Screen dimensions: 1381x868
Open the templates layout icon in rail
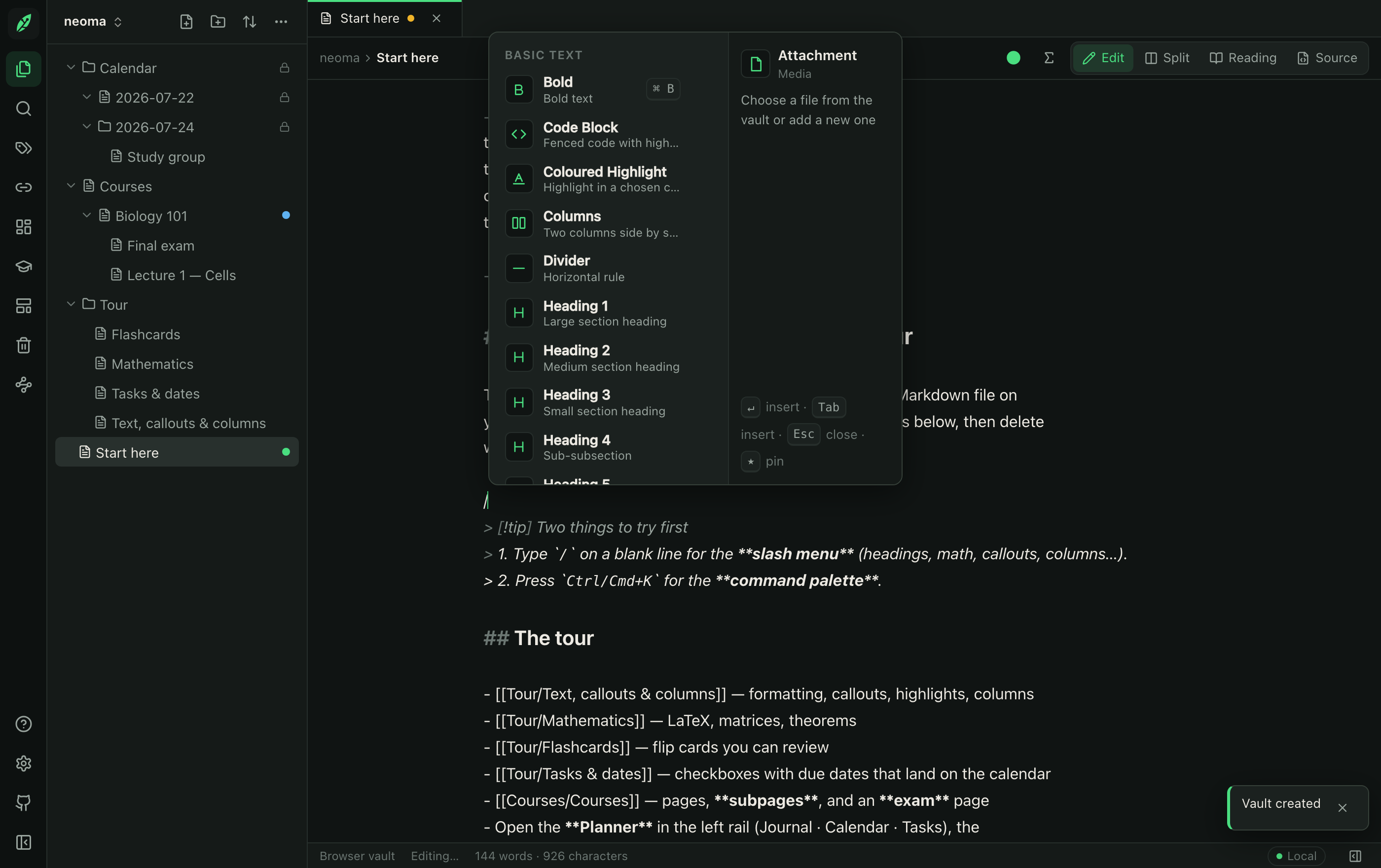(24, 306)
